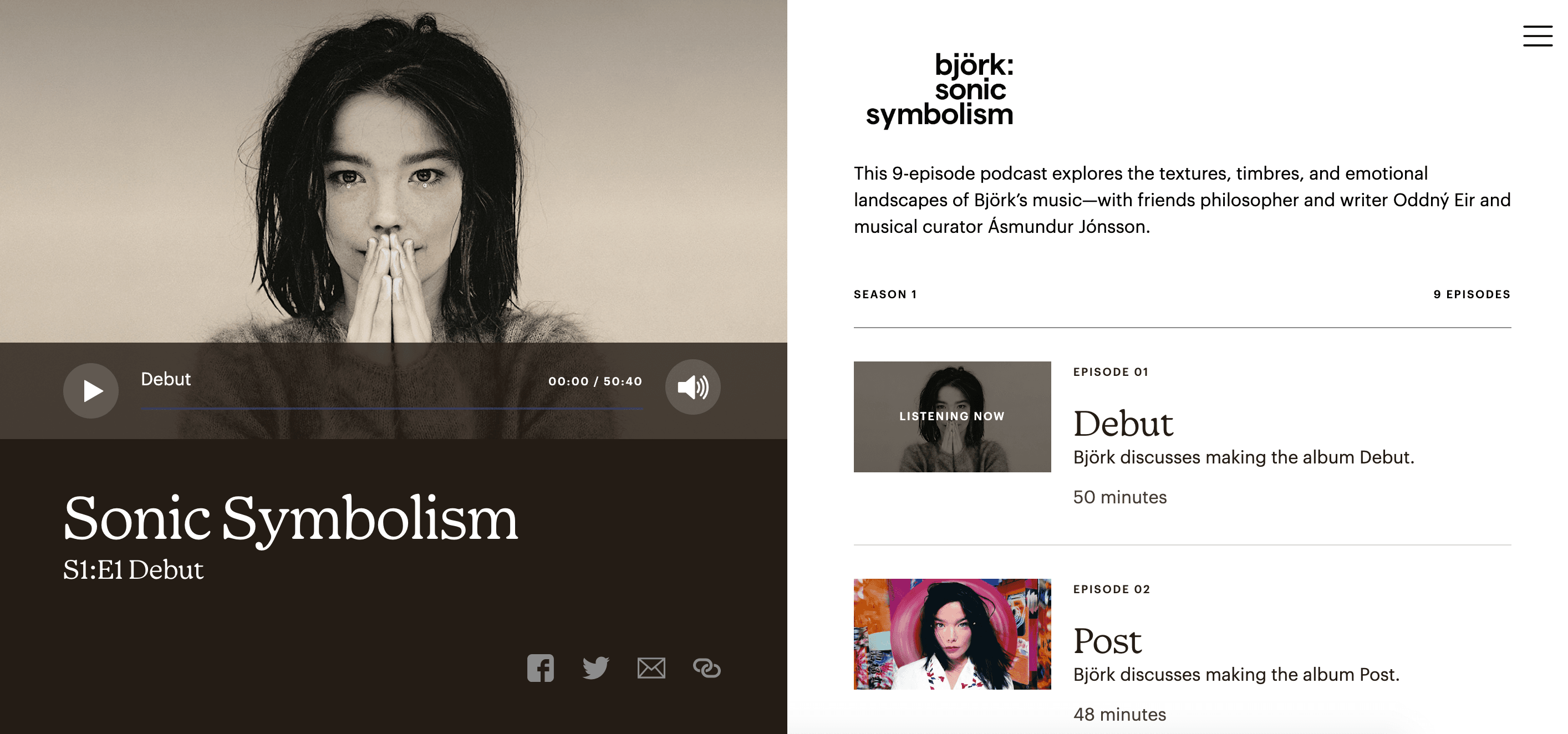
Task: Share on Twitter
Action: point(596,667)
